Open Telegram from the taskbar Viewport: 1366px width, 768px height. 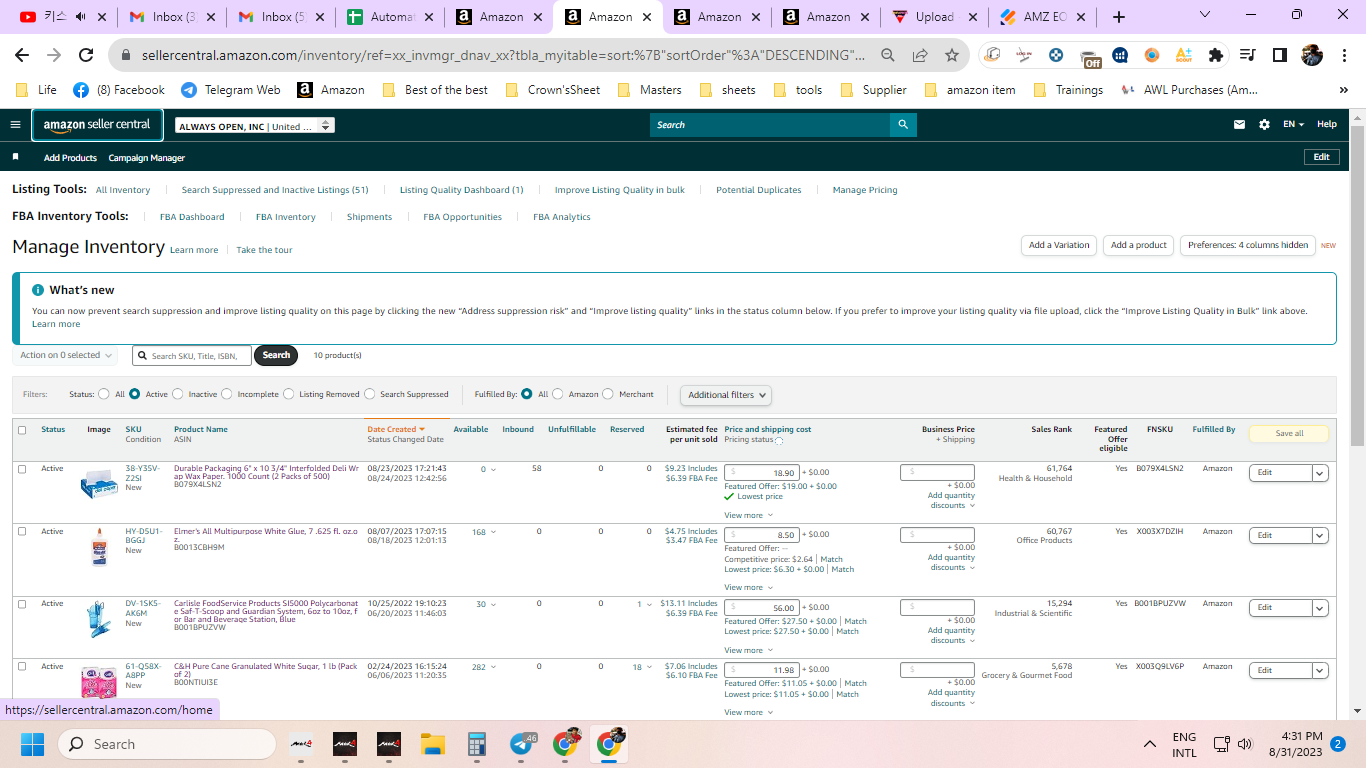(521, 744)
